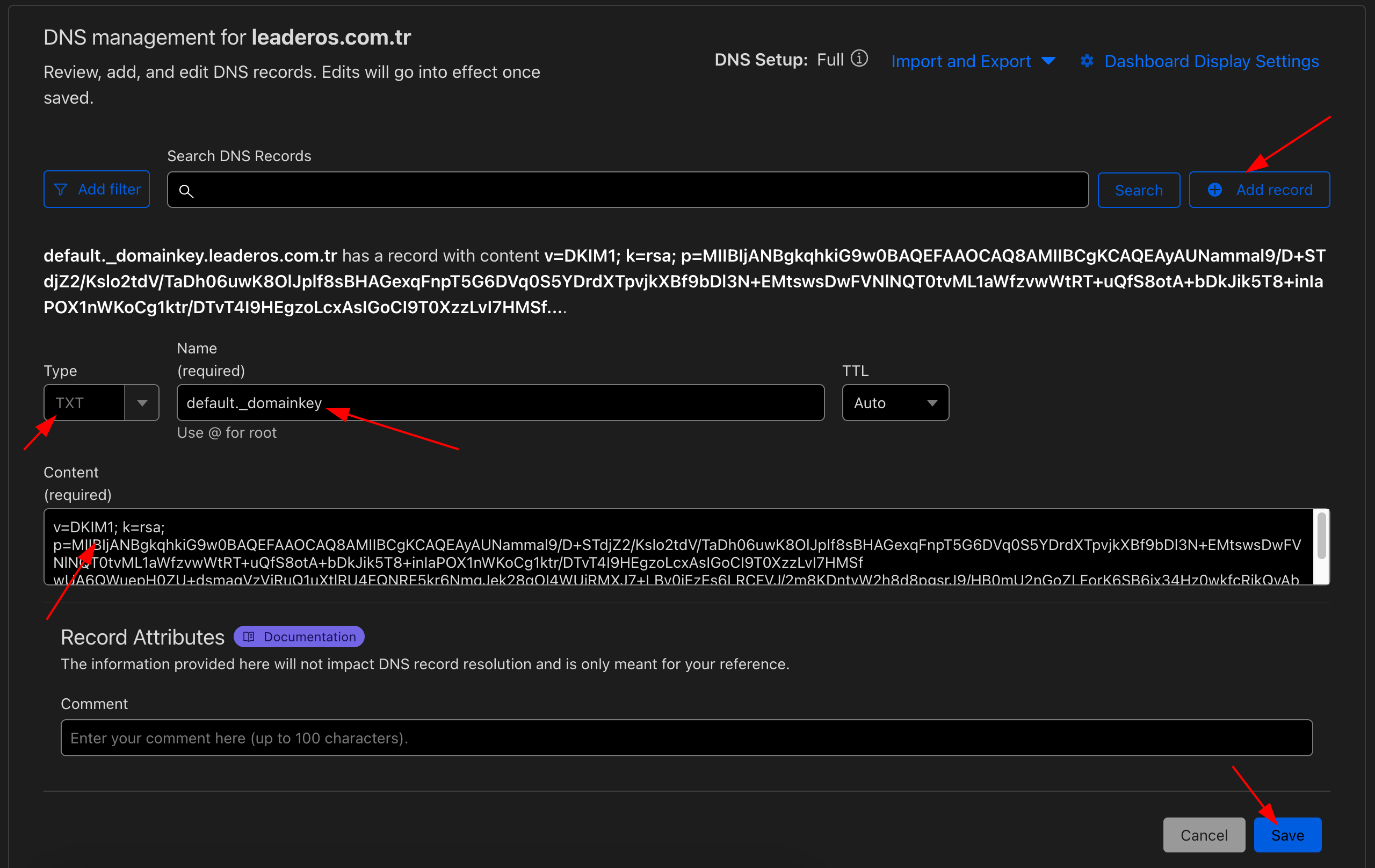Click the Comment input field
1375x868 pixels.
coord(686,738)
